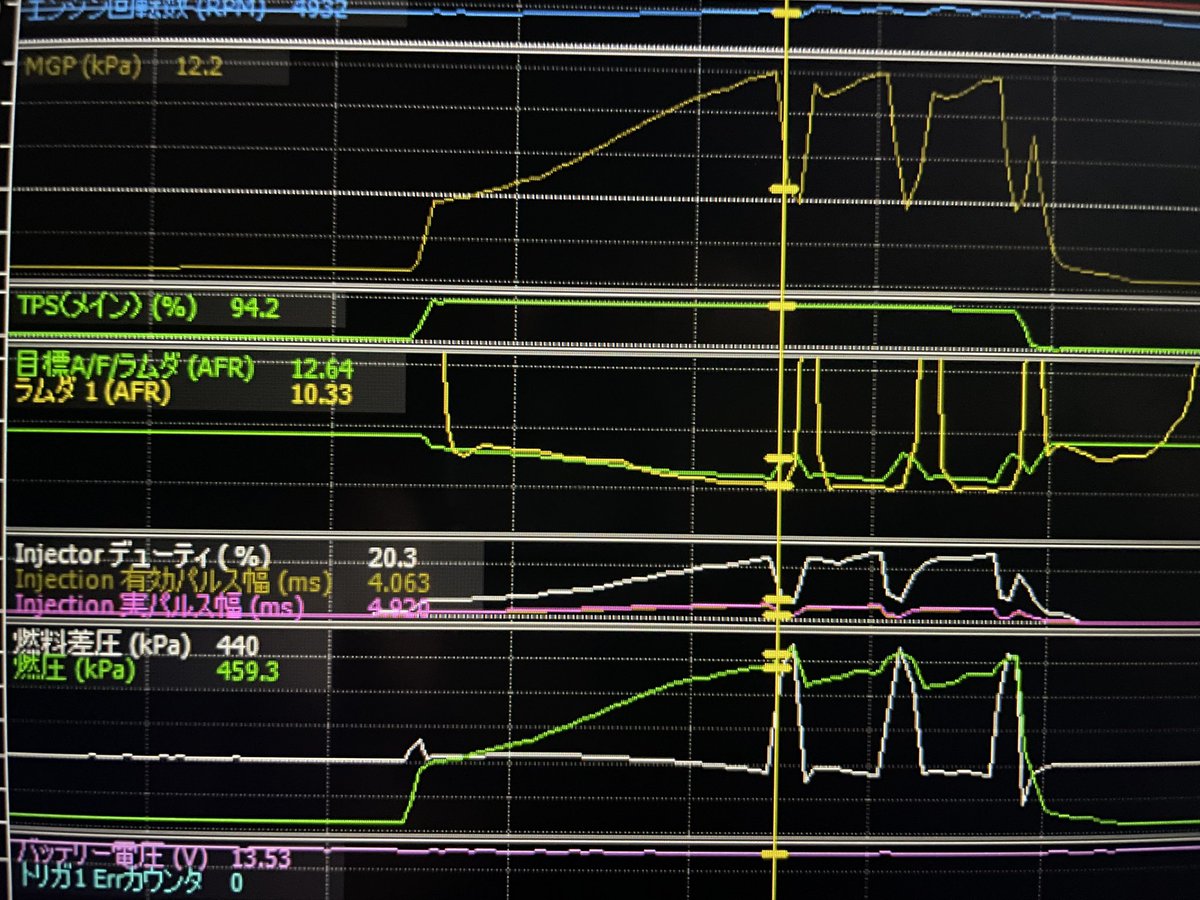Click the effective pulse width value 4.063
This screenshot has height=900, width=1200.
pyautogui.click(x=398, y=584)
